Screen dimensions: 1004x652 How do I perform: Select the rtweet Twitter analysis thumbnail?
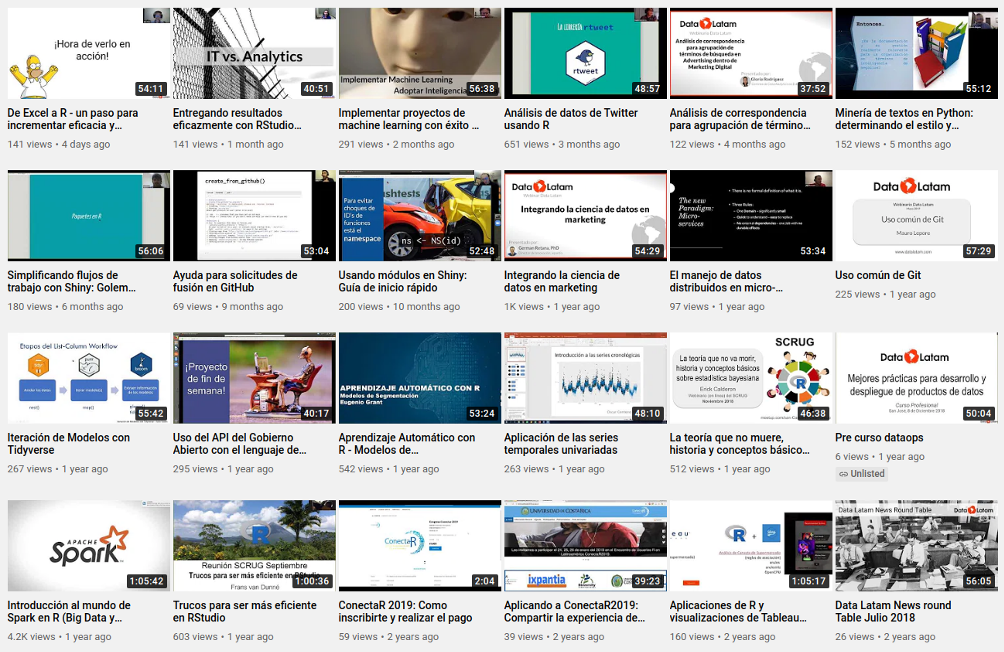pyautogui.click(x=585, y=54)
